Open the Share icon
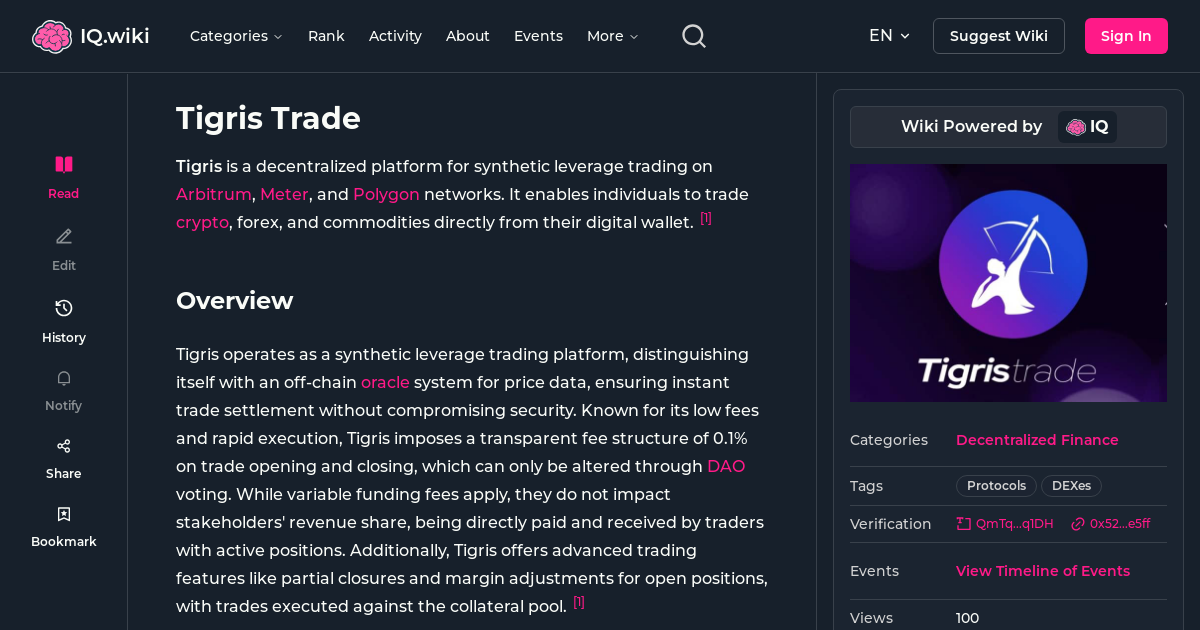The width and height of the screenshot is (1200, 630). coord(63,445)
